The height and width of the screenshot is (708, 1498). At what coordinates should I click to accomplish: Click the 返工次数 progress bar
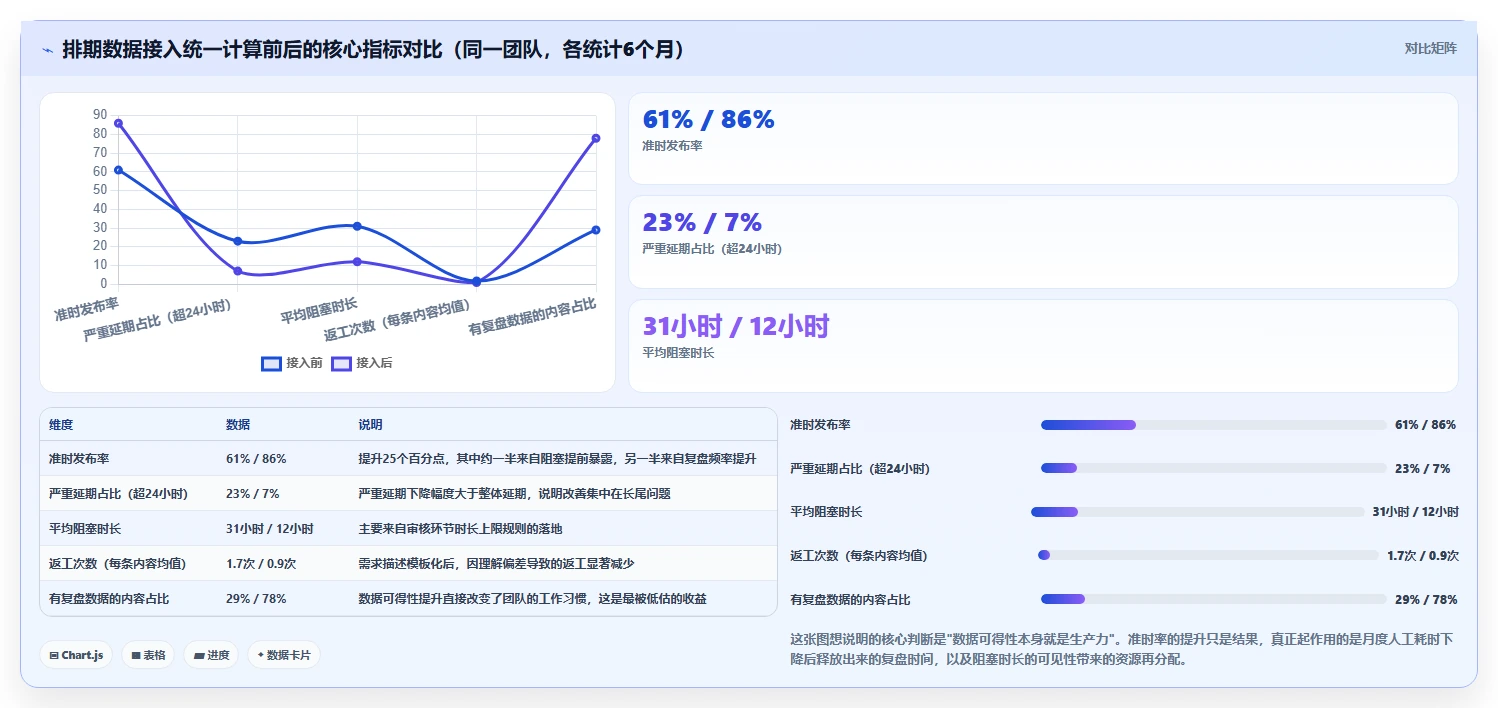1208,555
